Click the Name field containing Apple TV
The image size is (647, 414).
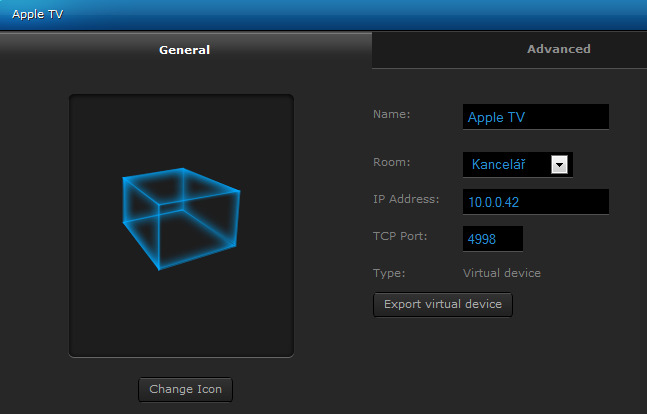pos(536,117)
